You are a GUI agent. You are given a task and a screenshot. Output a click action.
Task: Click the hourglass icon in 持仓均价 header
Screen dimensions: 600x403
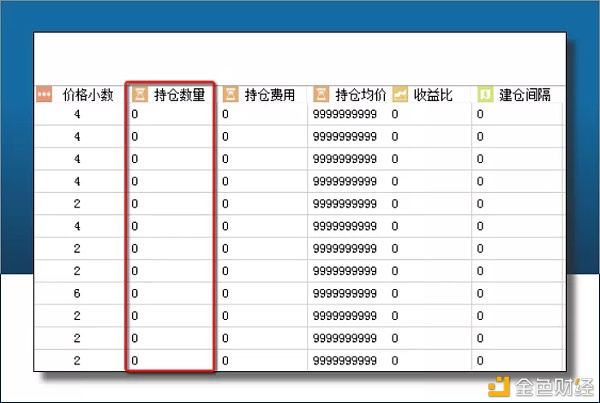coord(320,94)
